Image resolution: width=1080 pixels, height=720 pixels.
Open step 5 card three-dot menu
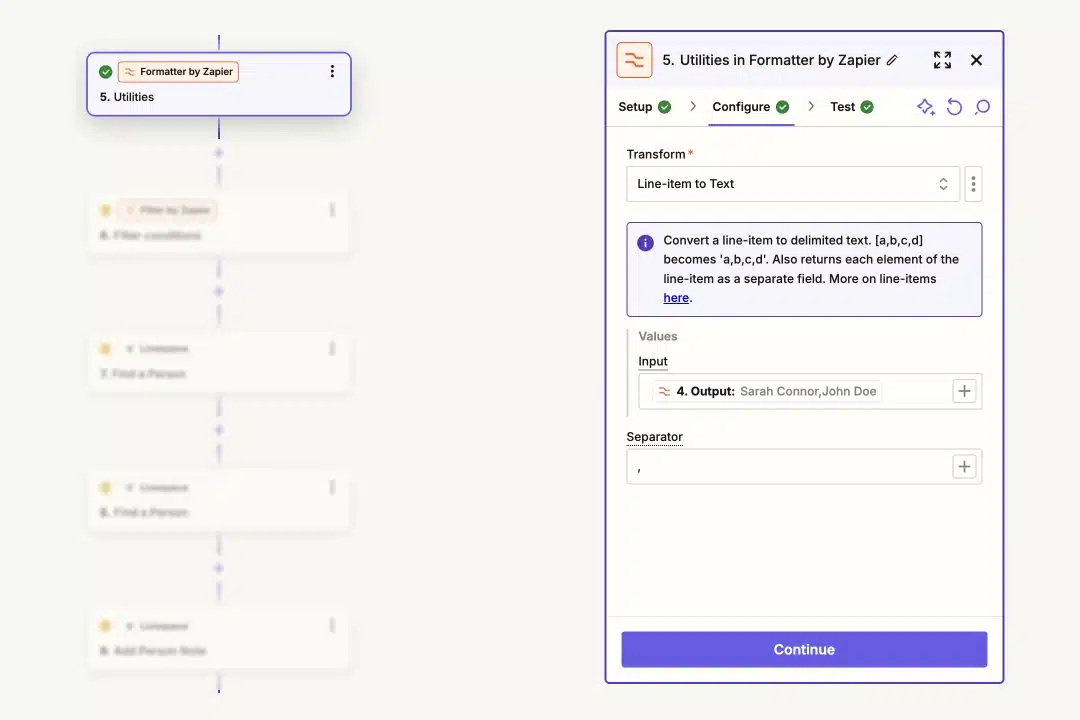click(x=332, y=72)
